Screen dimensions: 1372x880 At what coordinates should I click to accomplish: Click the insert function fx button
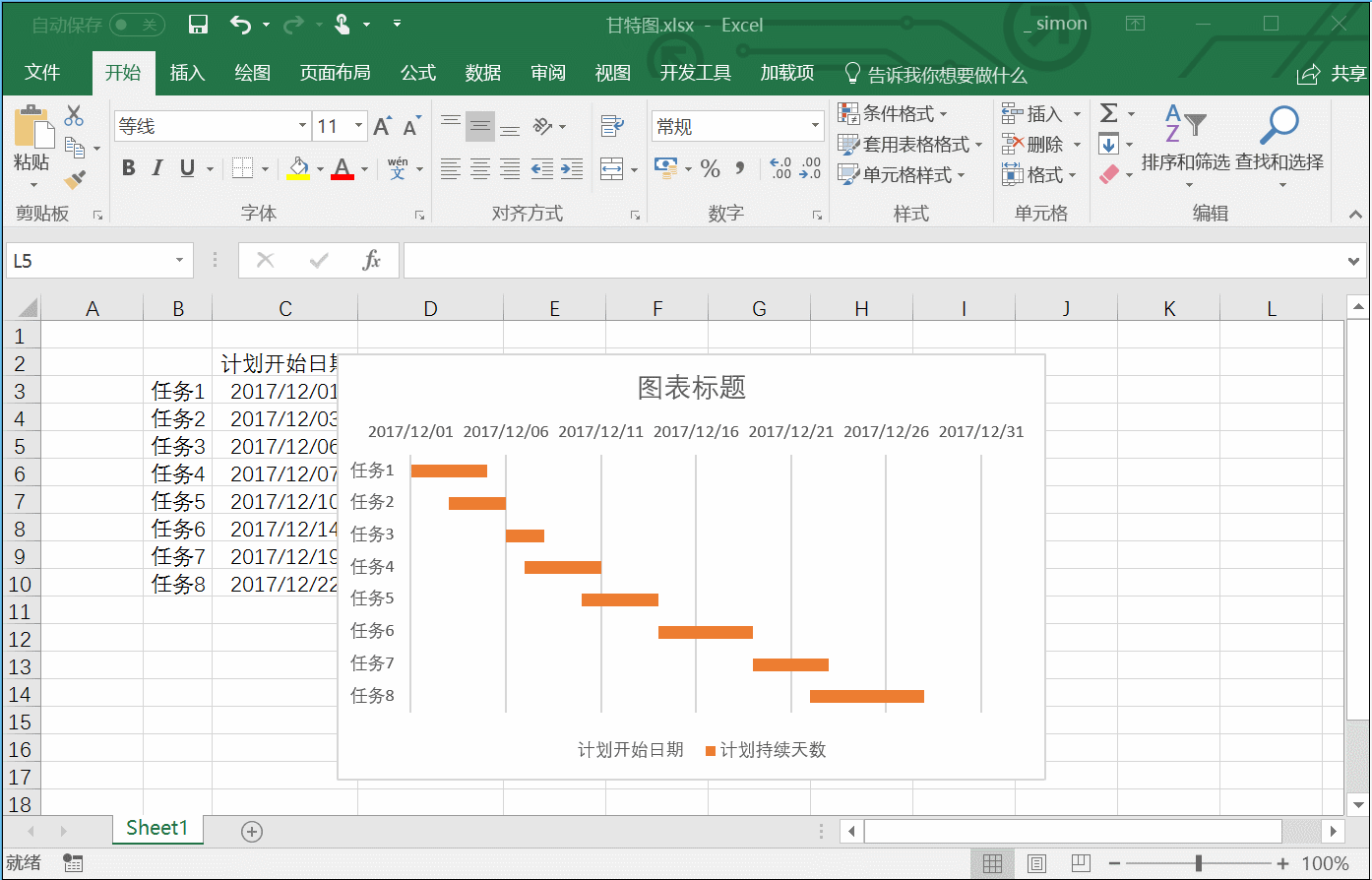[371, 260]
